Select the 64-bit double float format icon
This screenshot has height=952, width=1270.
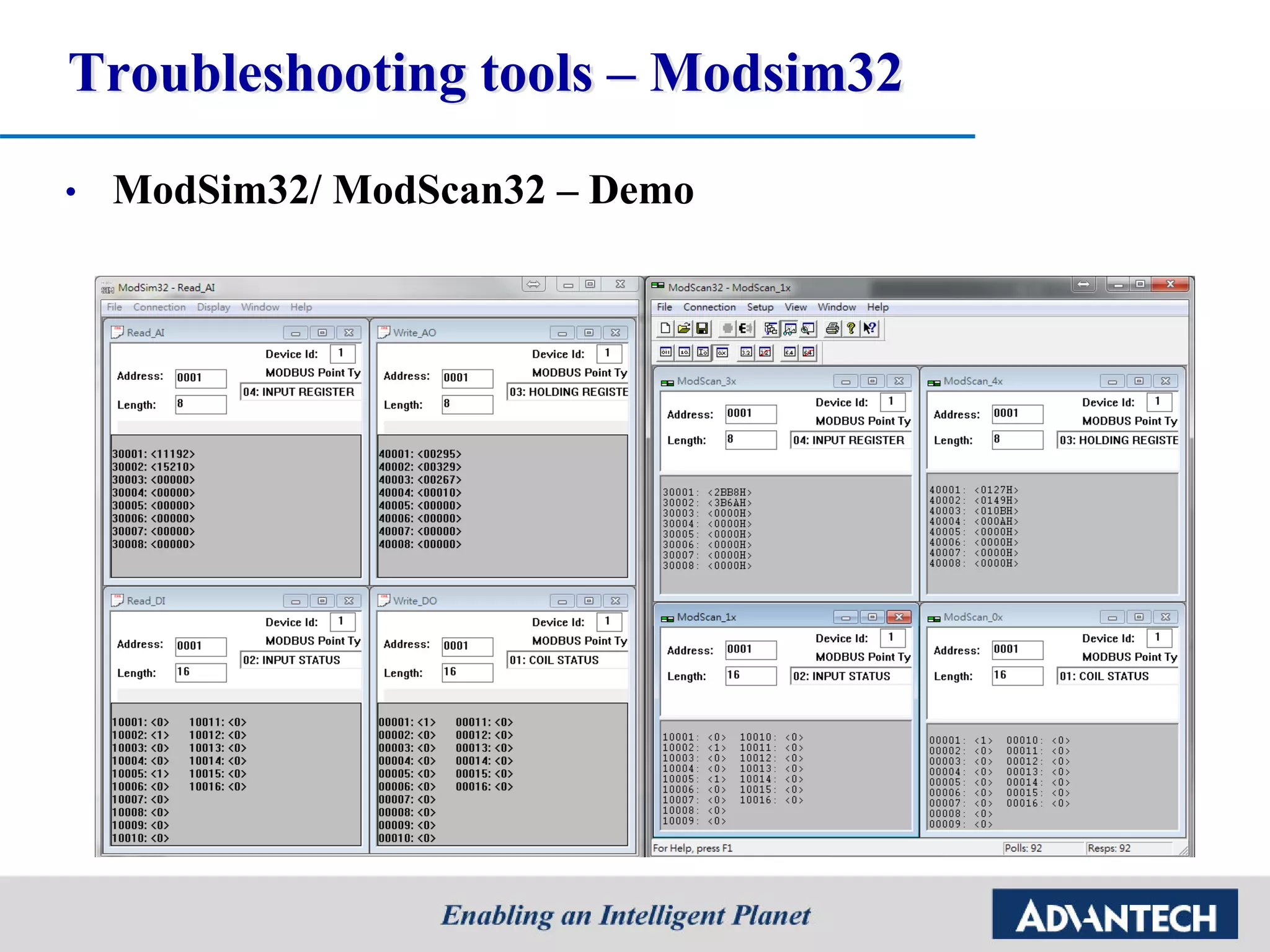tap(789, 352)
